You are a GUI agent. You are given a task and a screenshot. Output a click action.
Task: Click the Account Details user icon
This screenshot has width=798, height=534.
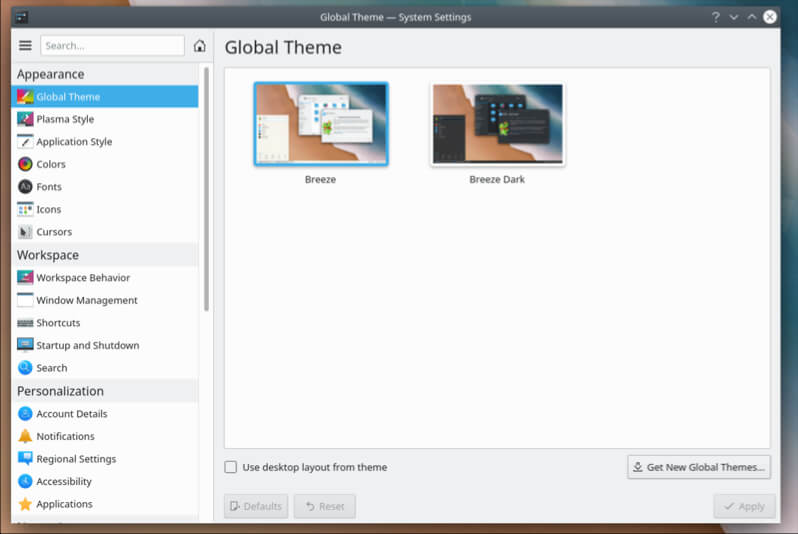click(25, 413)
